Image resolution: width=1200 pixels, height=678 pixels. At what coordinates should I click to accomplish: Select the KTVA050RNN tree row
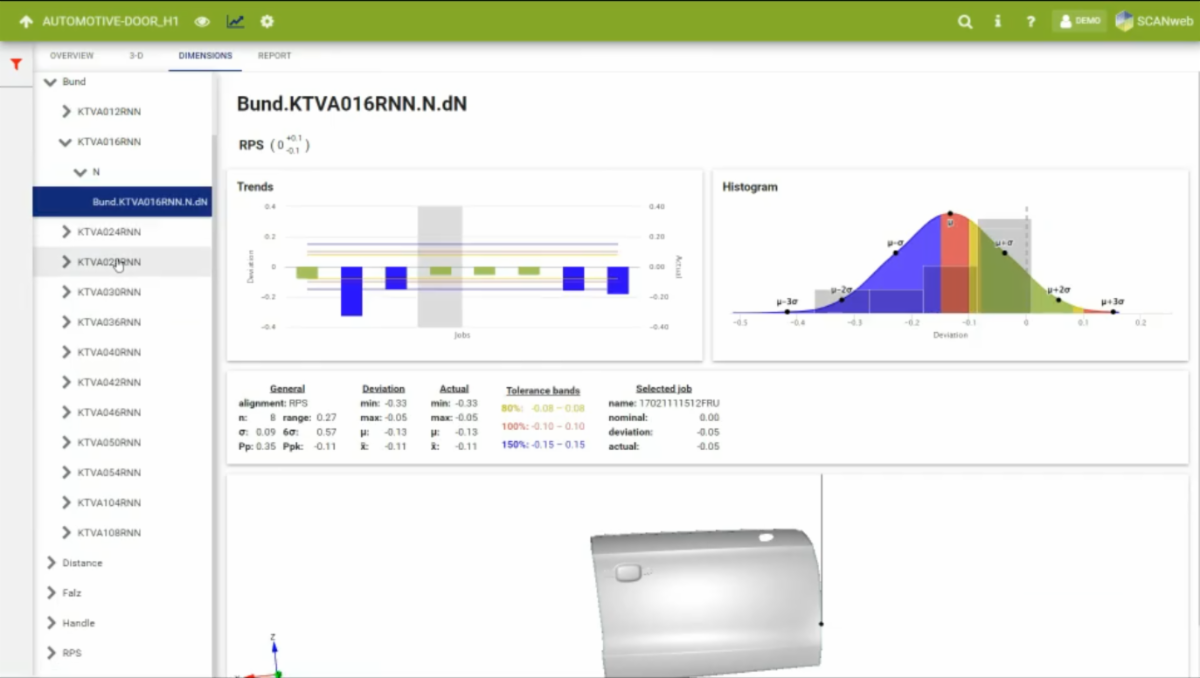click(122, 442)
